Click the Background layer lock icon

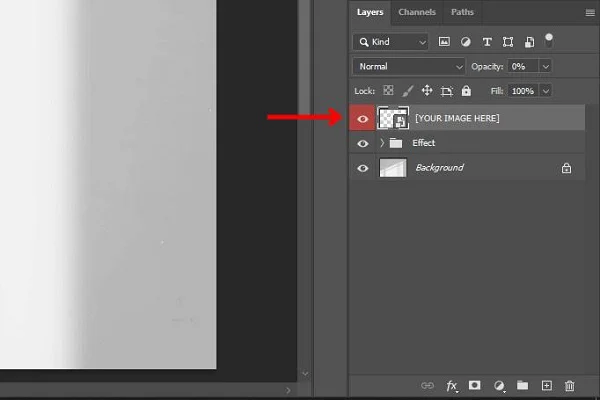pyautogui.click(x=566, y=168)
